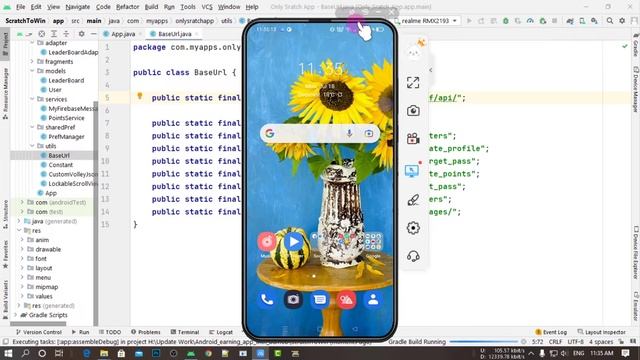Open the Version Control tool window

pos(39,332)
